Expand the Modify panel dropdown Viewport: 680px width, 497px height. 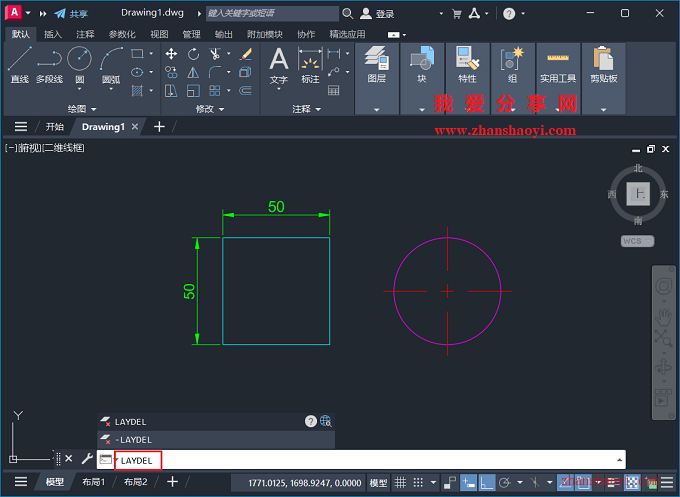tap(210, 108)
